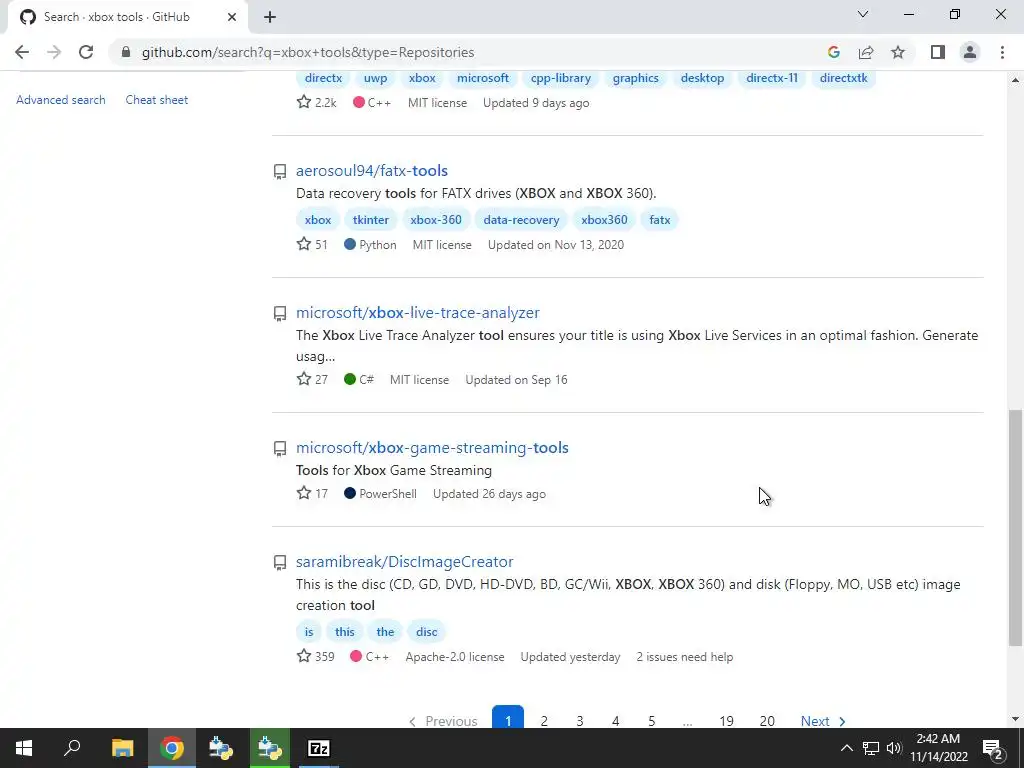Click the star icon beside 359

pyautogui.click(x=304, y=656)
